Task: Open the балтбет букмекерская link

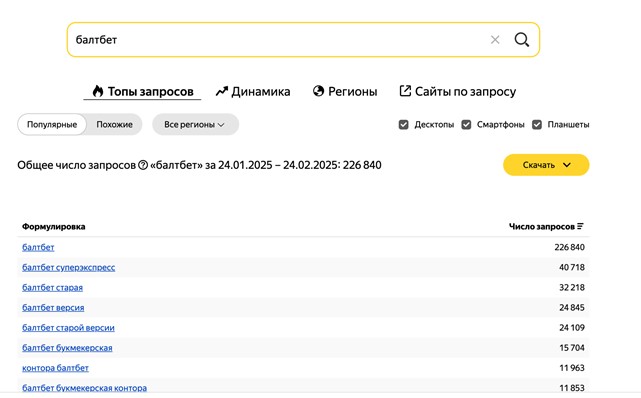Action: pyautogui.click(x=67, y=348)
